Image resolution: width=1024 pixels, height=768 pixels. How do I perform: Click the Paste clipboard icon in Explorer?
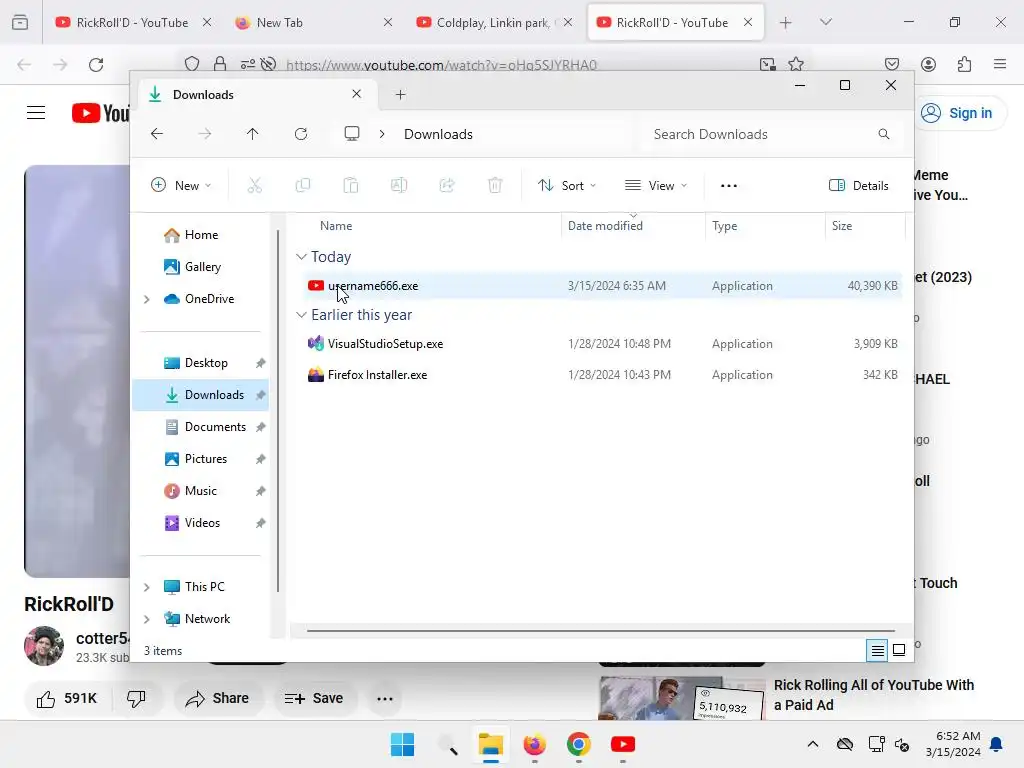(x=351, y=186)
